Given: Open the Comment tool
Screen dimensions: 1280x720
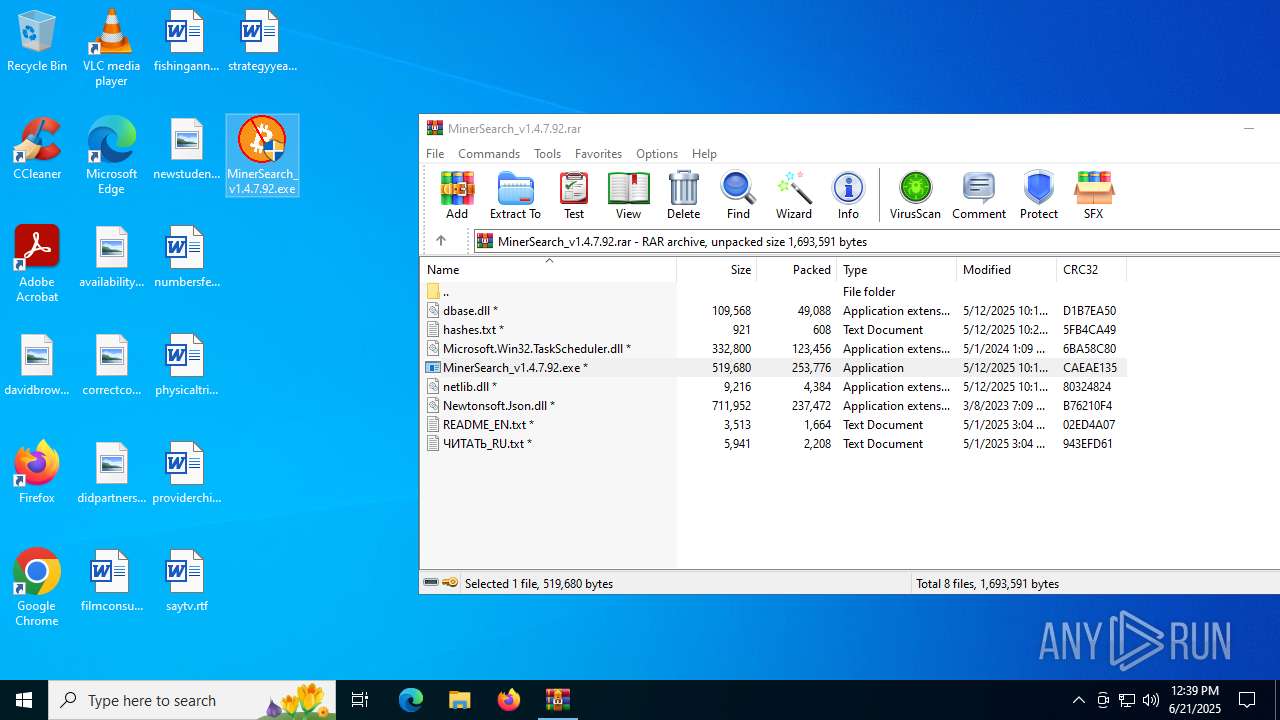Looking at the screenshot, I should tap(979, 195).
